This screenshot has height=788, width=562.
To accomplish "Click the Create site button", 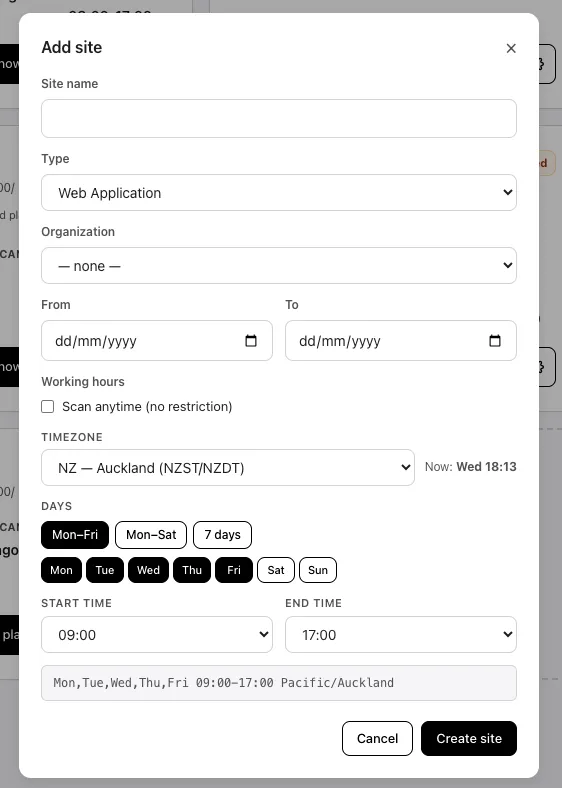I will (x=469, y=738).
